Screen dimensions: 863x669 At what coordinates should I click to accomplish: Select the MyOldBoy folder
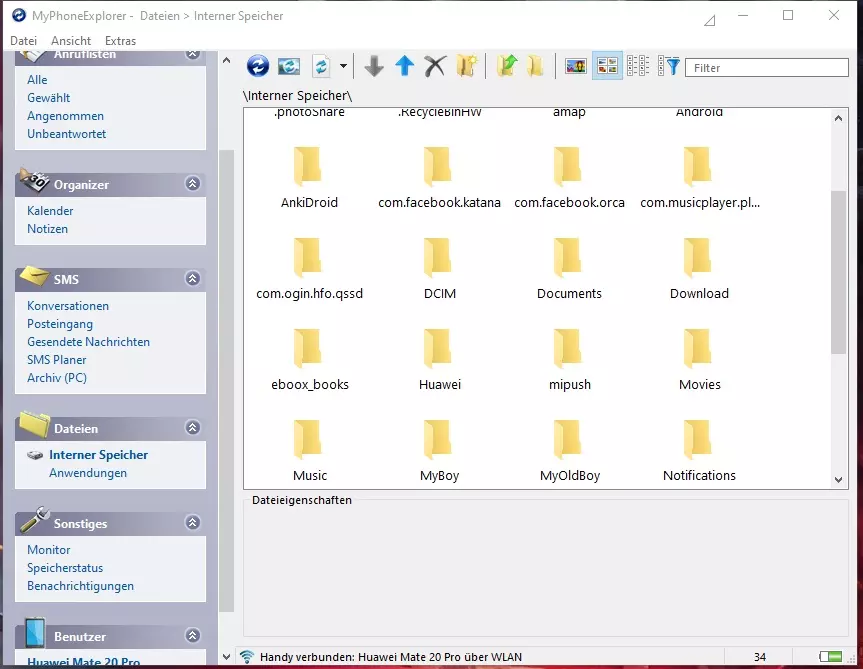click(570, 451)
